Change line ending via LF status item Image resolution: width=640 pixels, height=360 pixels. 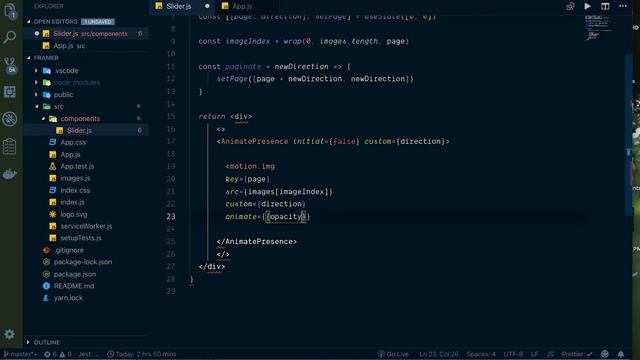(534, 354)
